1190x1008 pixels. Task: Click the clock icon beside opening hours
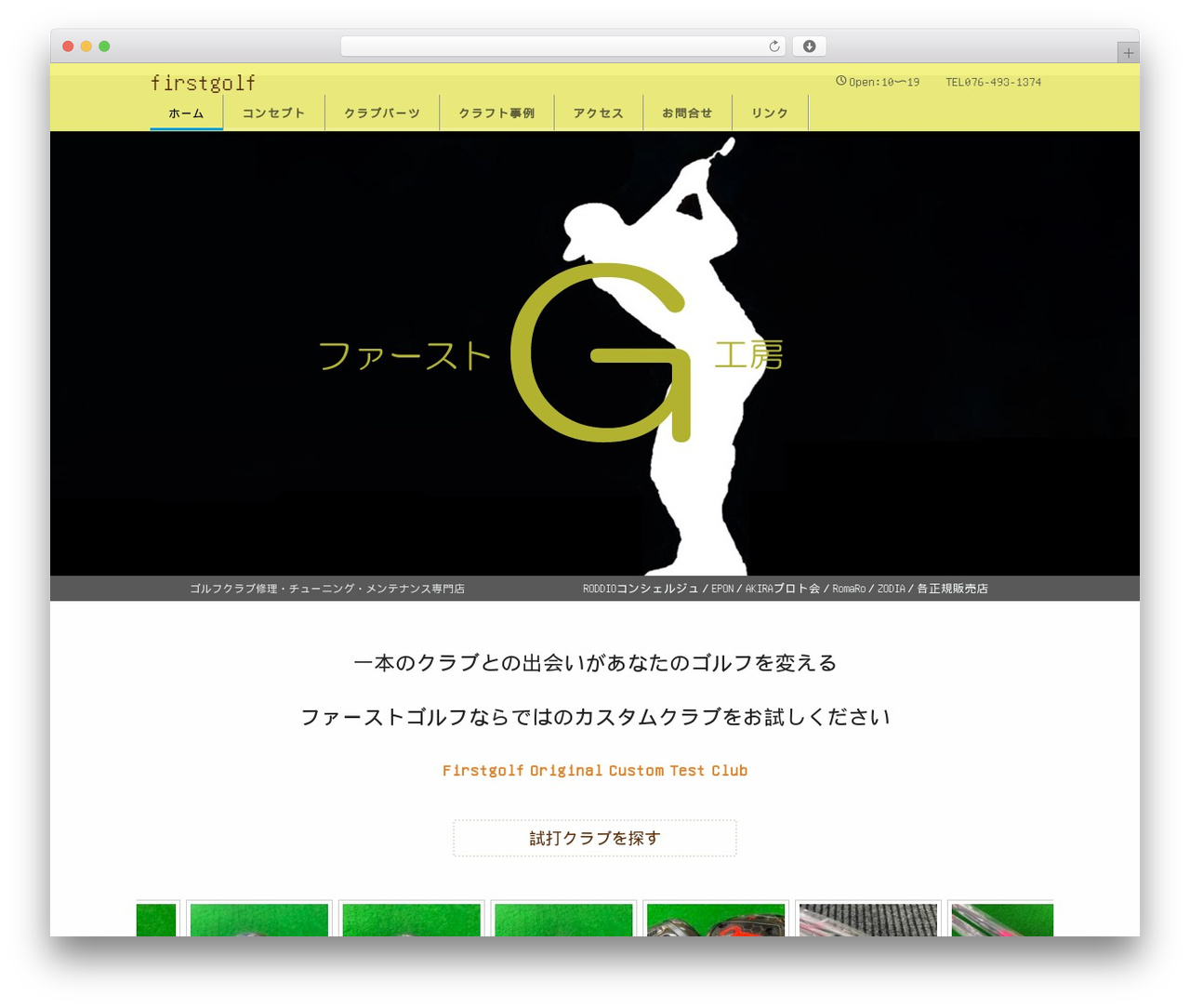coord(840,81)
